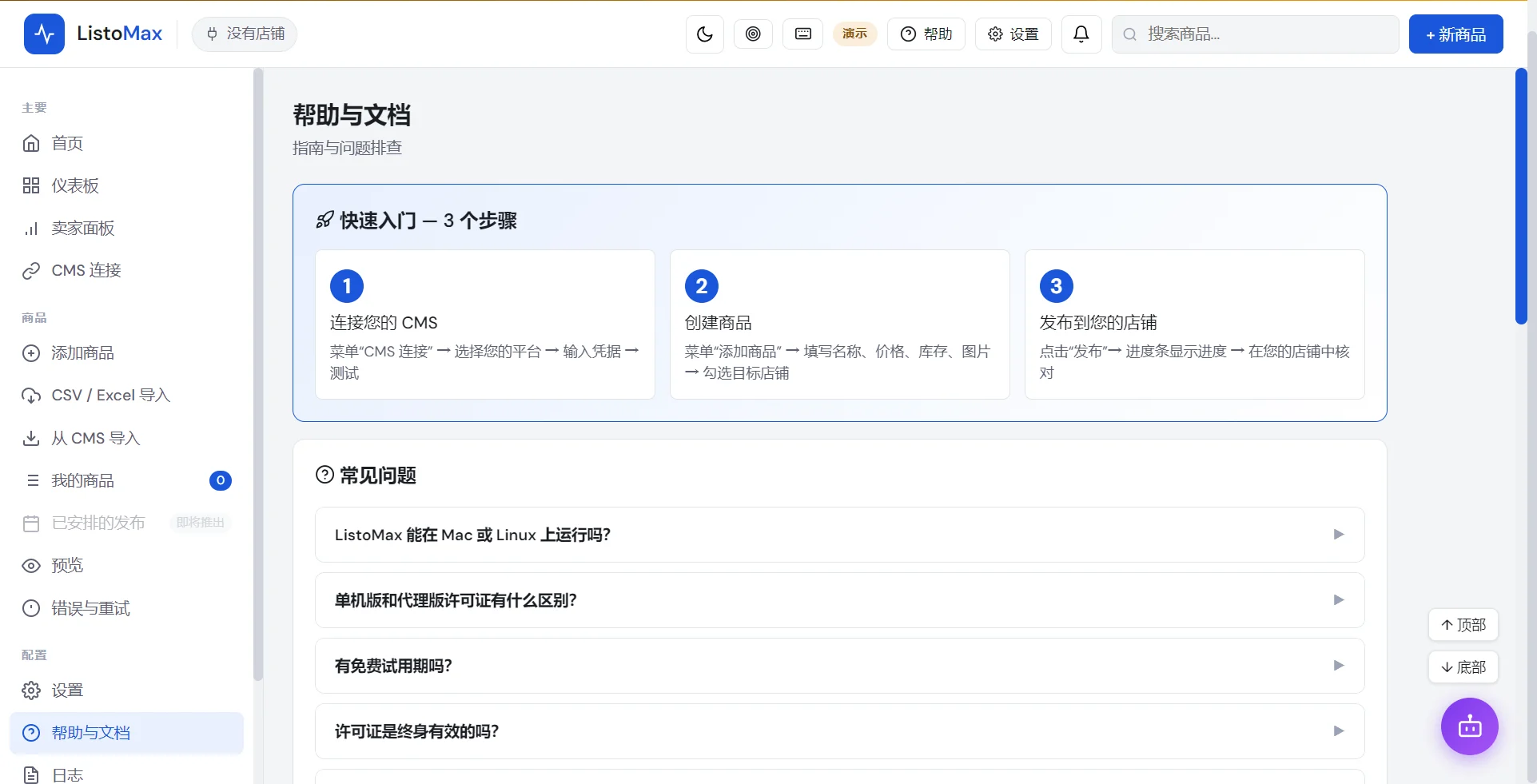Viewport: 1537px width, 784px height.
Task: Click the 我的商品 count badge 0
Action: (221, 480)
